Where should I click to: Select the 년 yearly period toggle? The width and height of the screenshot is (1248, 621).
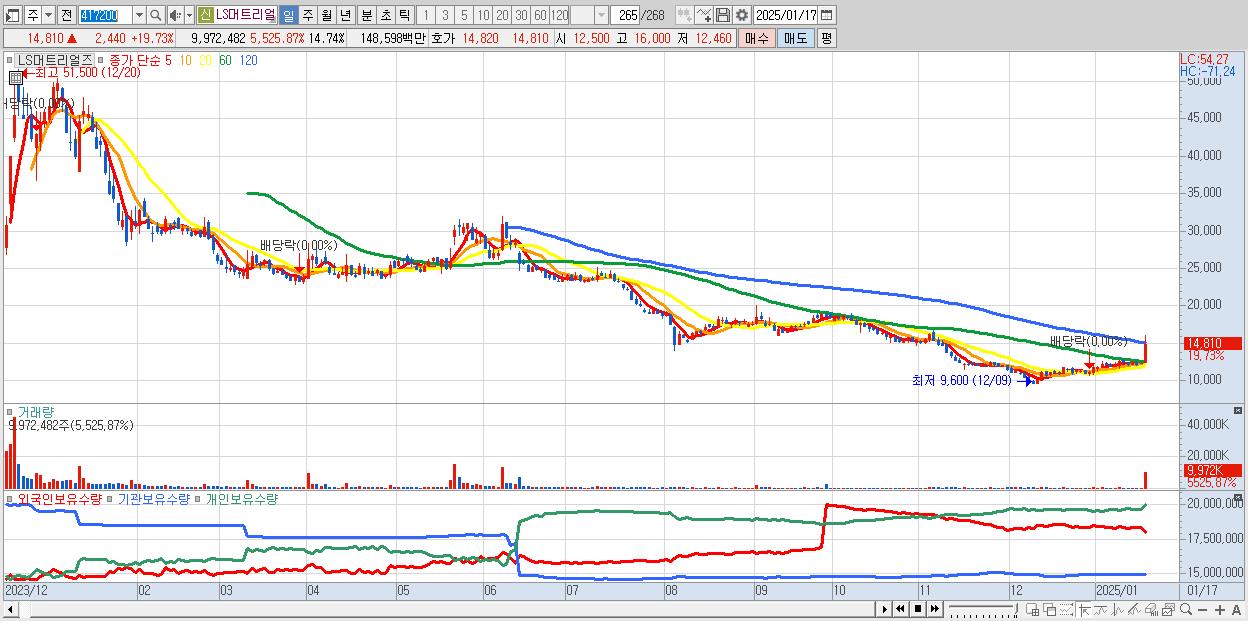(x=345, y=15)
